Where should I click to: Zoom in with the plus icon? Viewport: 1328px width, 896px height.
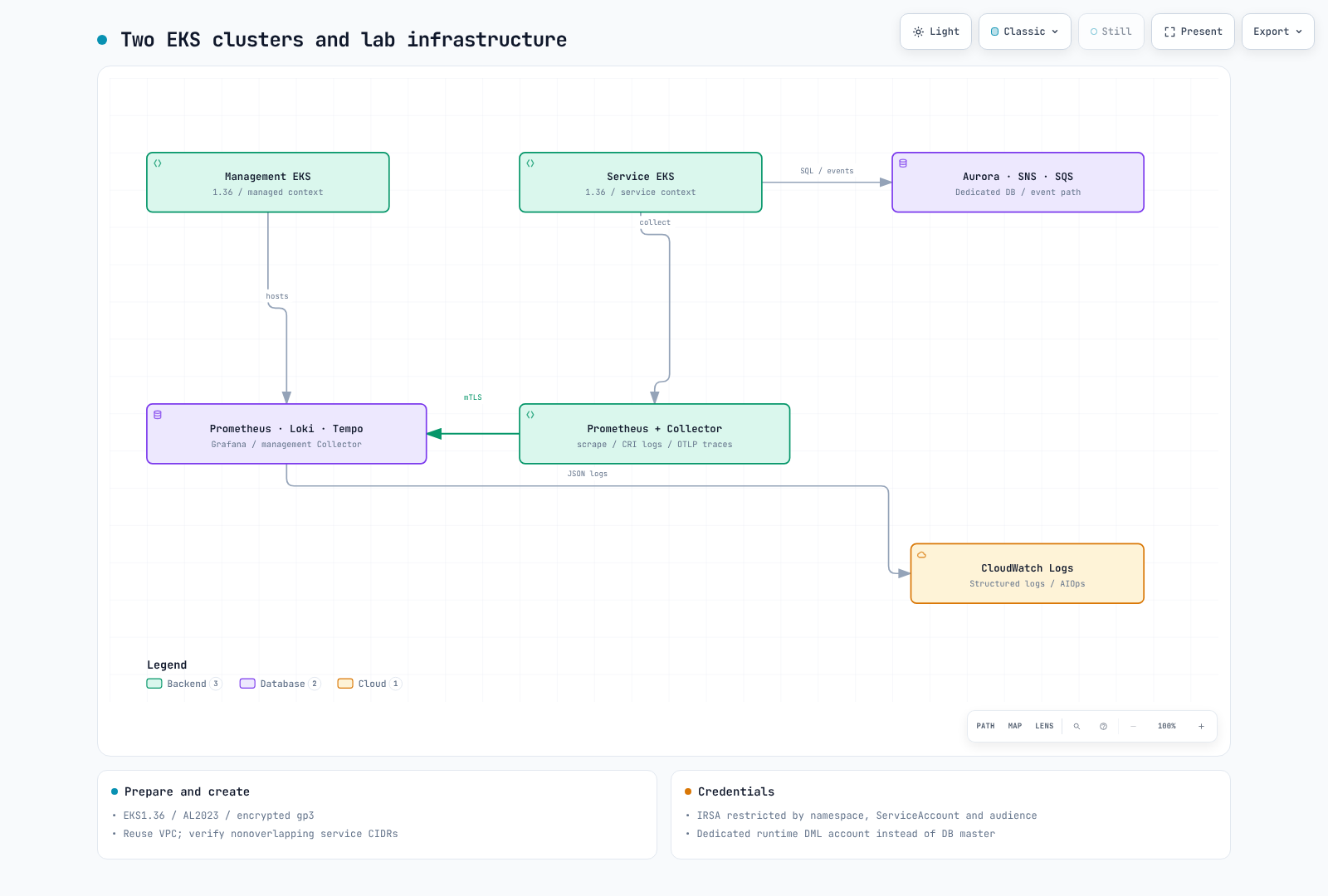[x=1201, y=726]
